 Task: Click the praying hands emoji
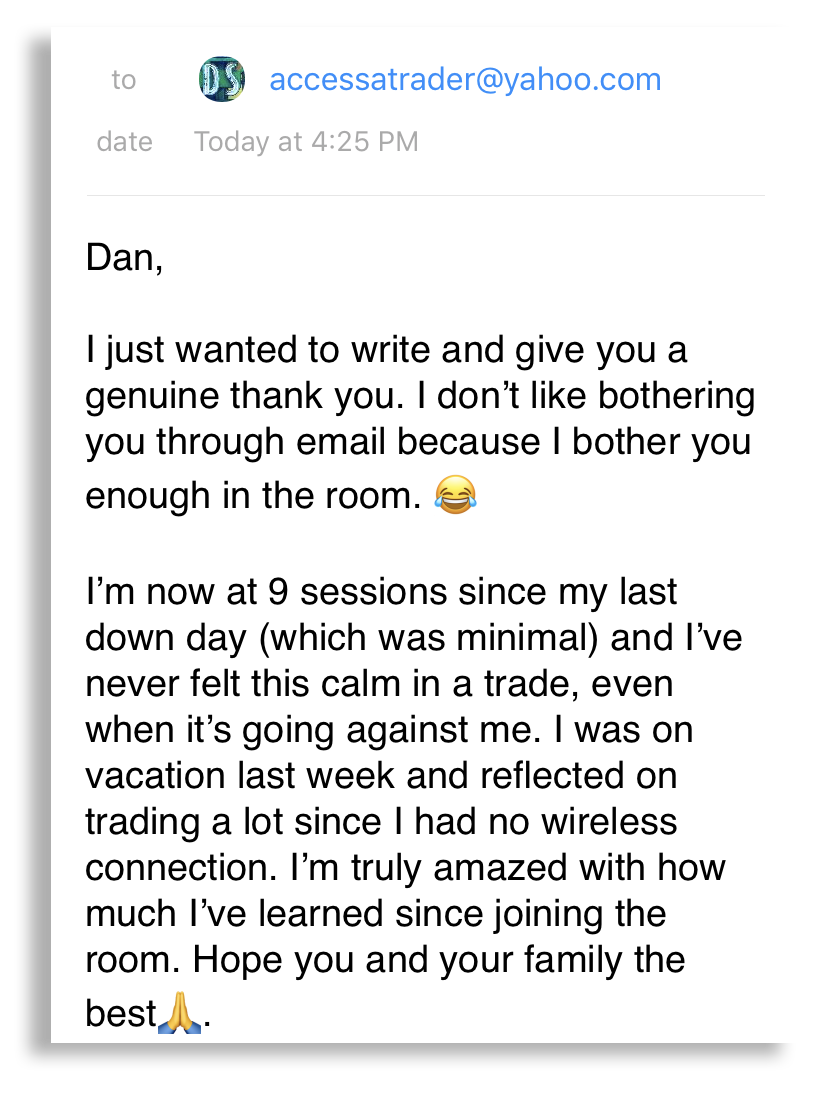179,1012
